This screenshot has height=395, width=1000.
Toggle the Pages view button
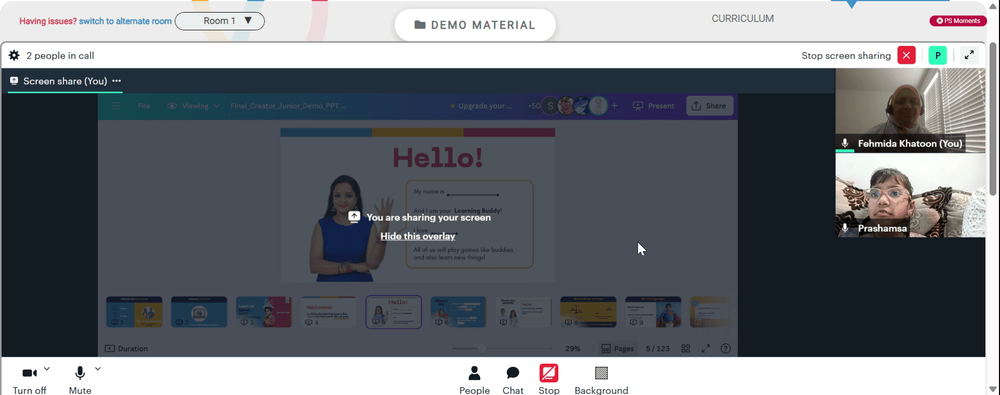(617, 348)
